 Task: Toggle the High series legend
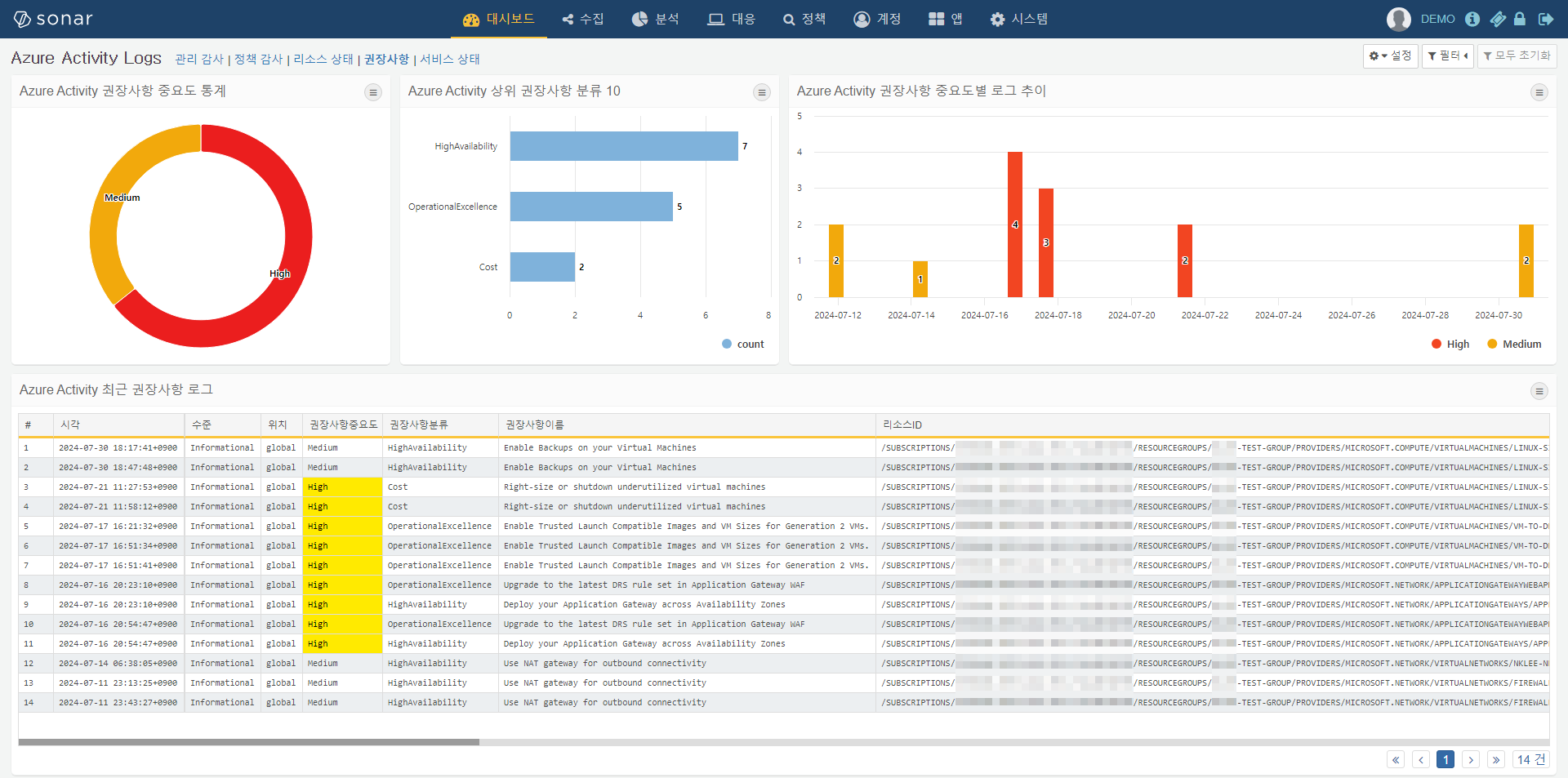pyautogui.click(x=1450, y=345)
